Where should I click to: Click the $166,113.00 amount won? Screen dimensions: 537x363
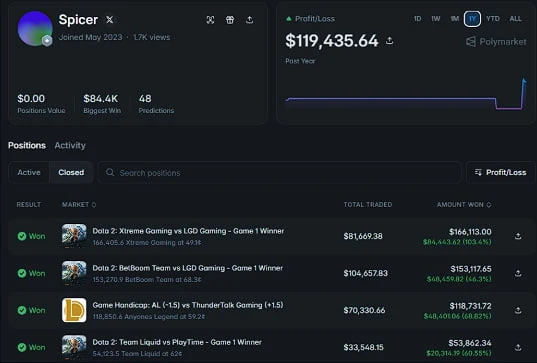(470, 231)
